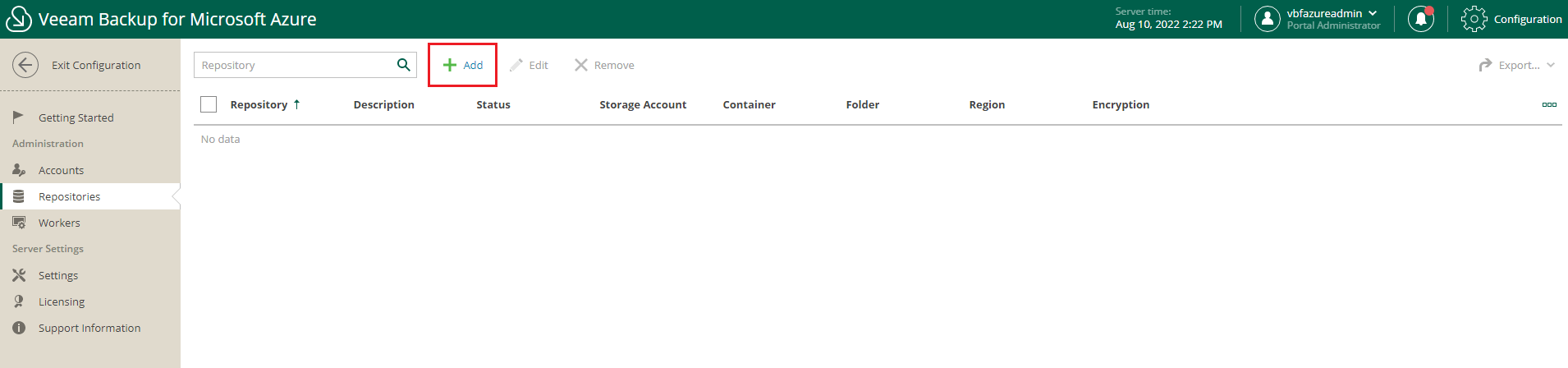Sort by Storage Account column header

point(643,104)
